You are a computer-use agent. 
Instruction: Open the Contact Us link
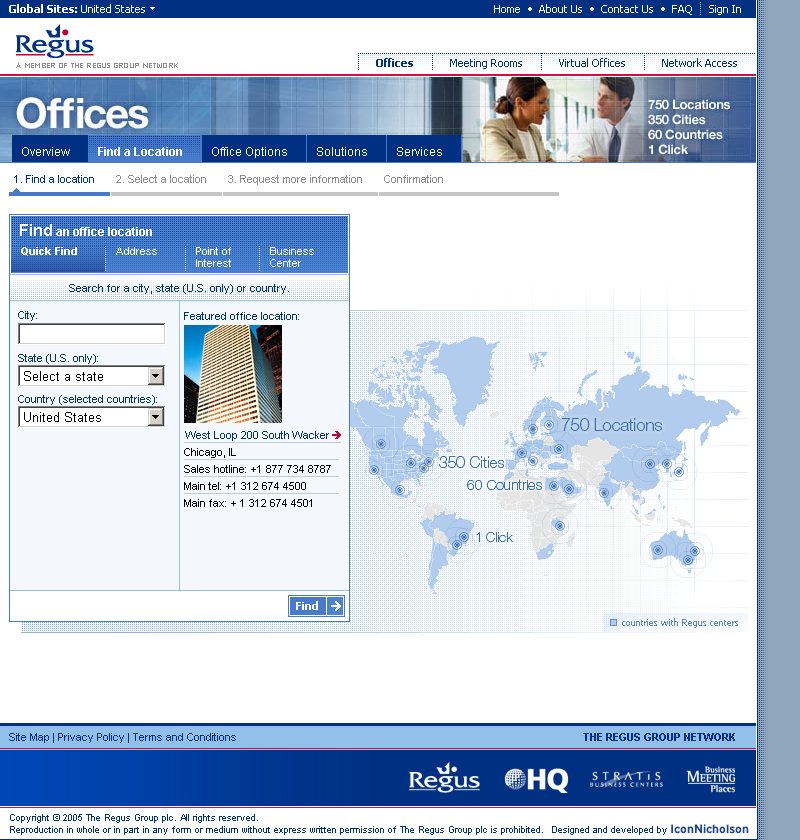627,9
